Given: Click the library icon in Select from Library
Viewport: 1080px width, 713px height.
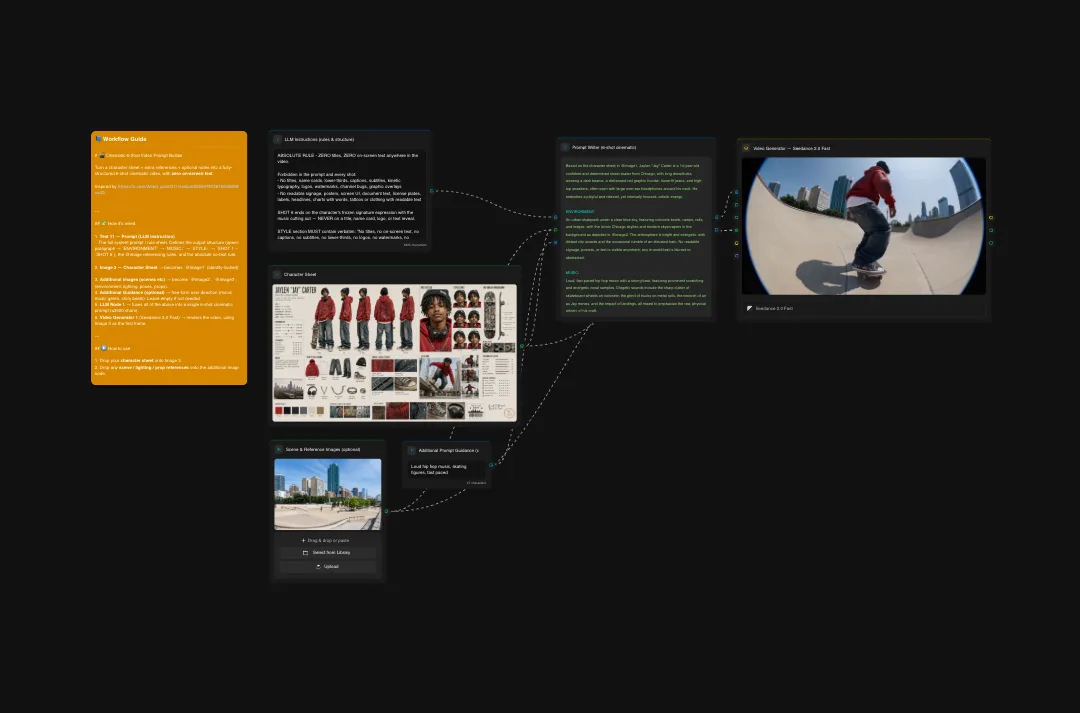Looking at the screenshot, I should (305, 552).
